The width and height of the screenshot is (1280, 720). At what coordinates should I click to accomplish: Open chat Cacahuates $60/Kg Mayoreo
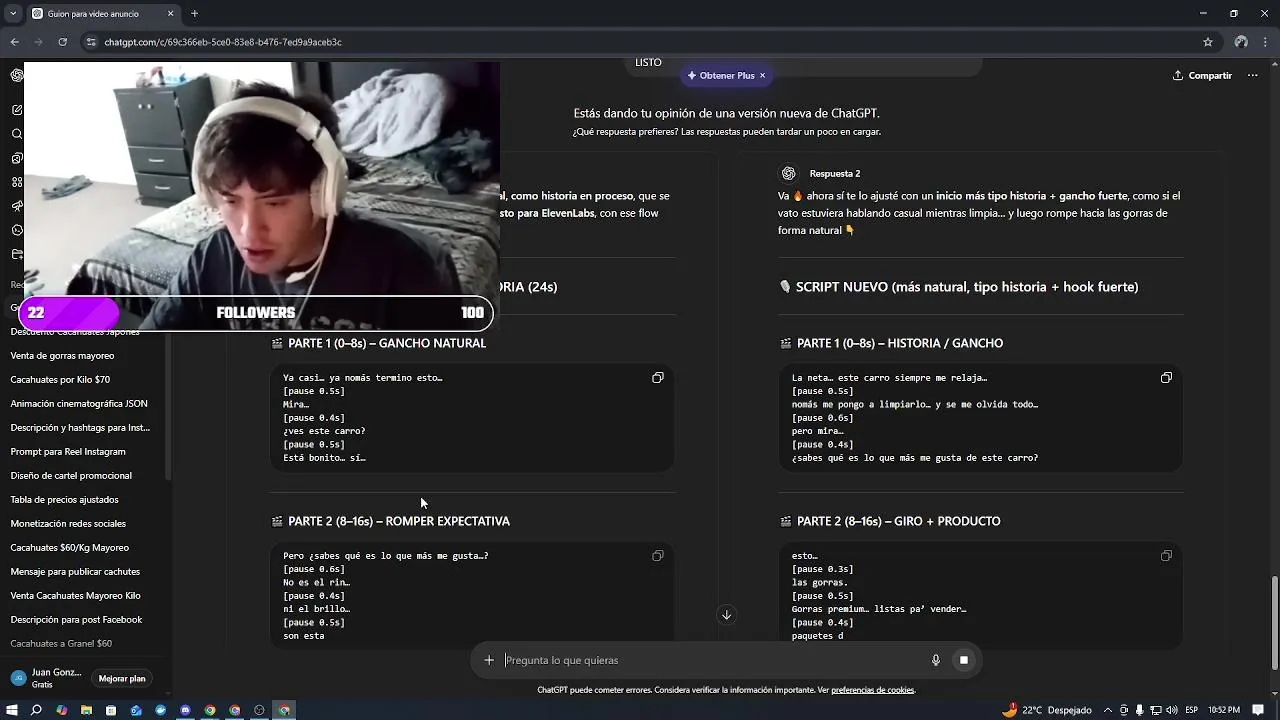69,547
